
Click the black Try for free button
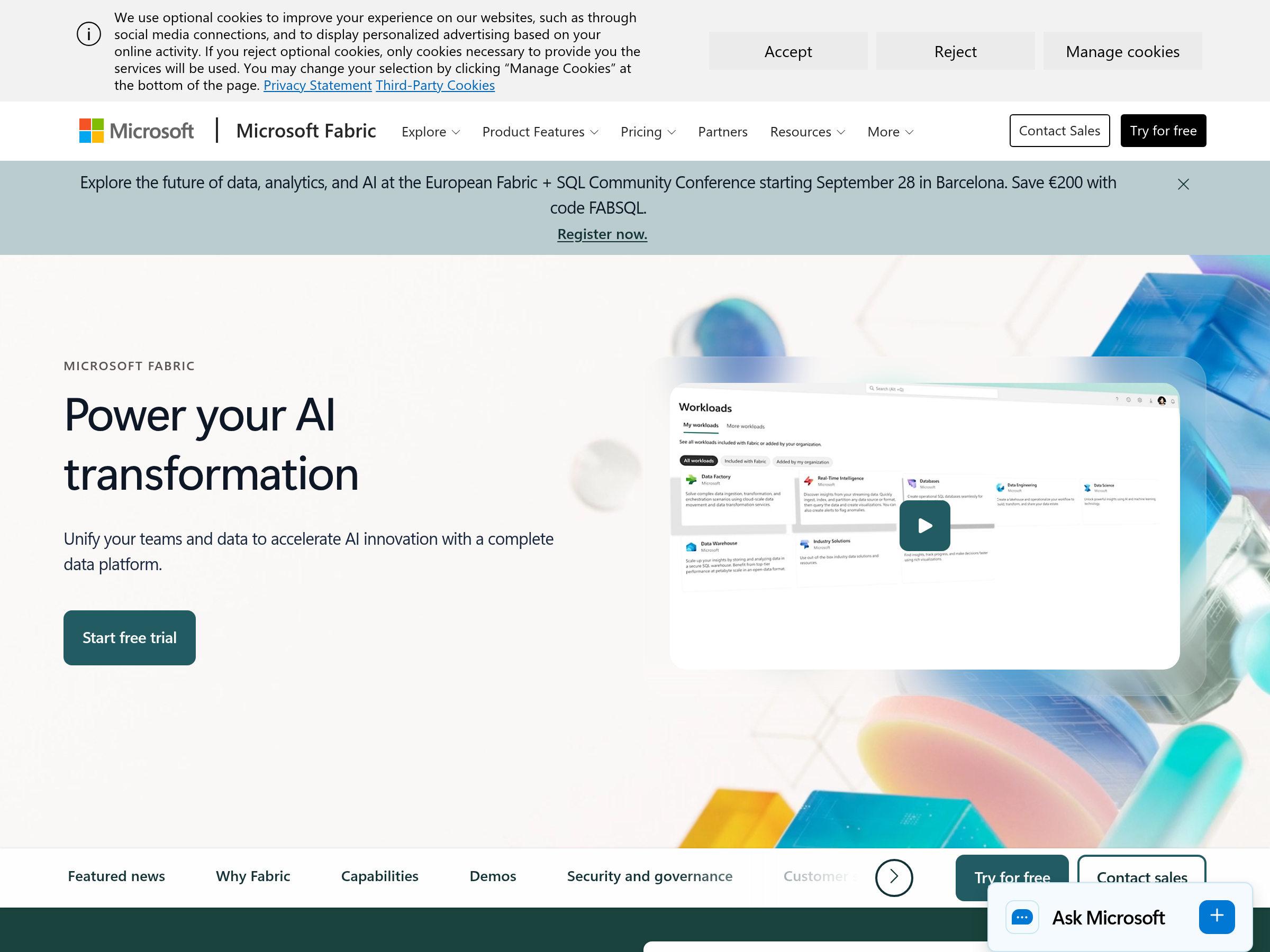1163,131
